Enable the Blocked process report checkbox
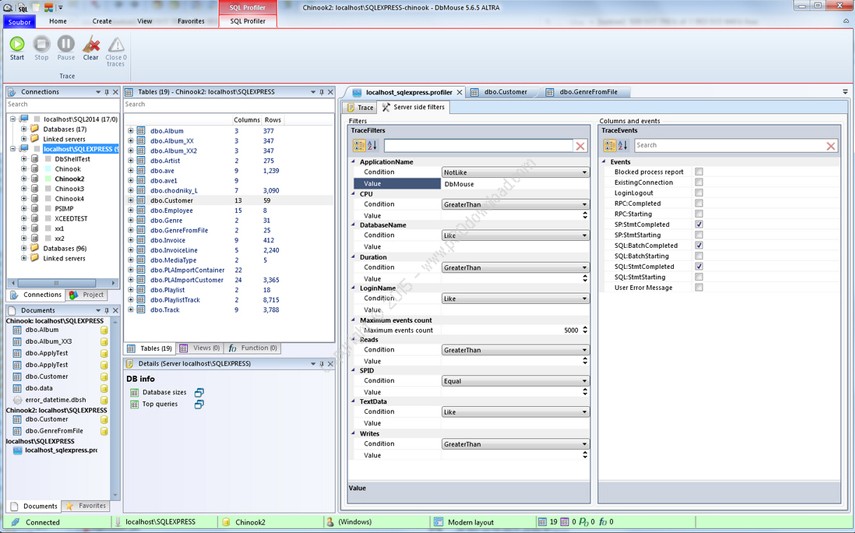The image size is (855, 533). (x=699, y=172)
